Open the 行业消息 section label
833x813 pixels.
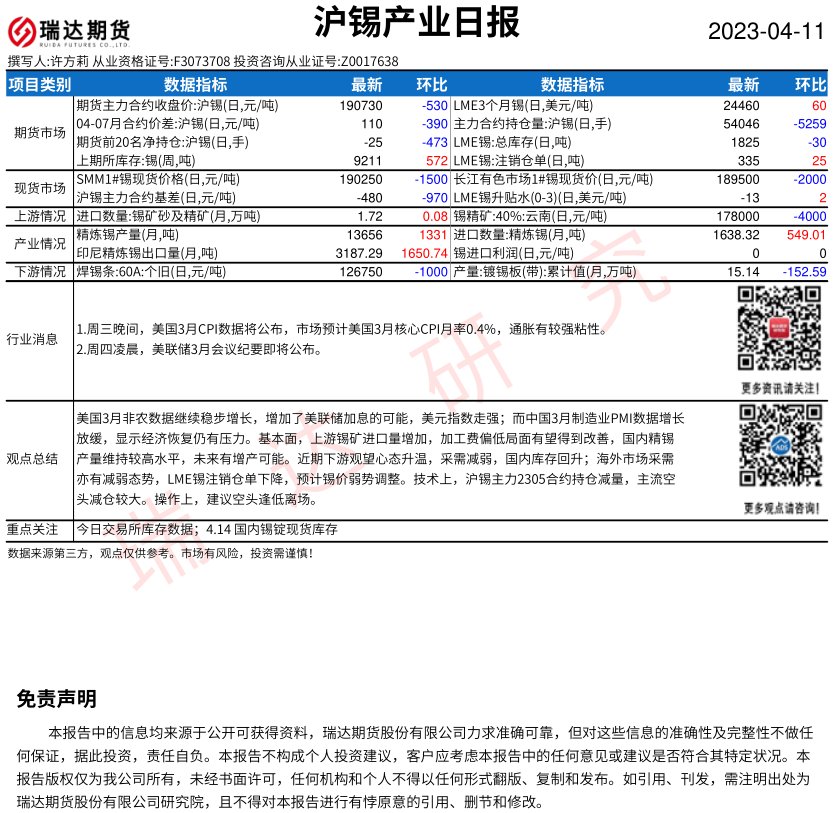[x=32, y=339]
